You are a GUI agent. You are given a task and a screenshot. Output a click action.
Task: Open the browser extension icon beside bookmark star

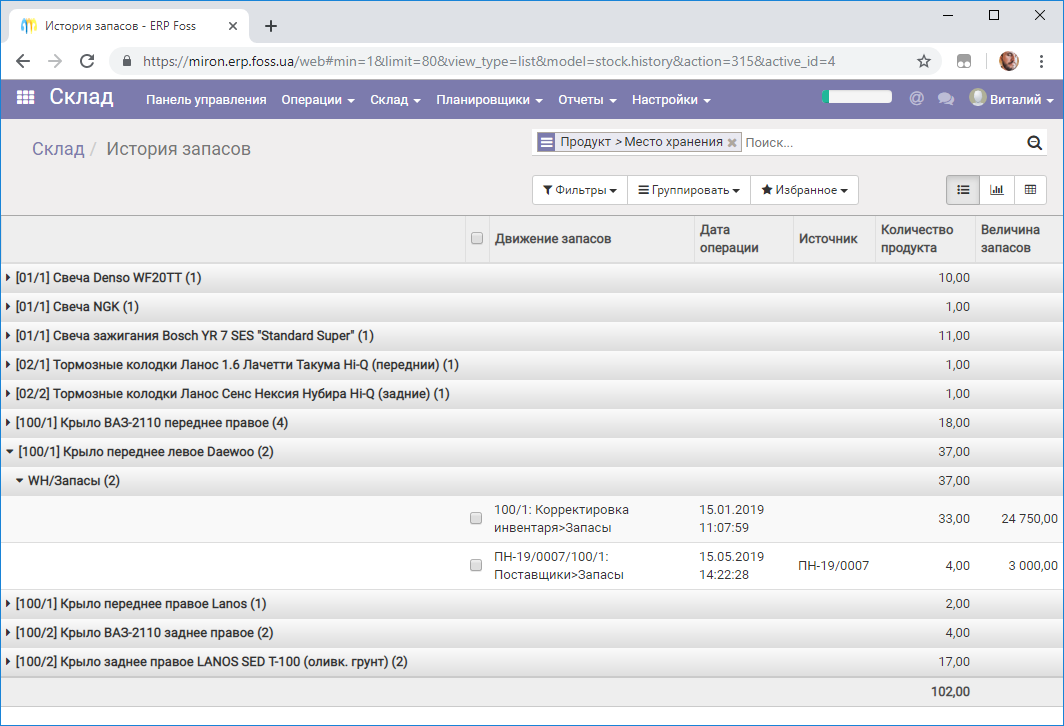(x=964, y=62)
